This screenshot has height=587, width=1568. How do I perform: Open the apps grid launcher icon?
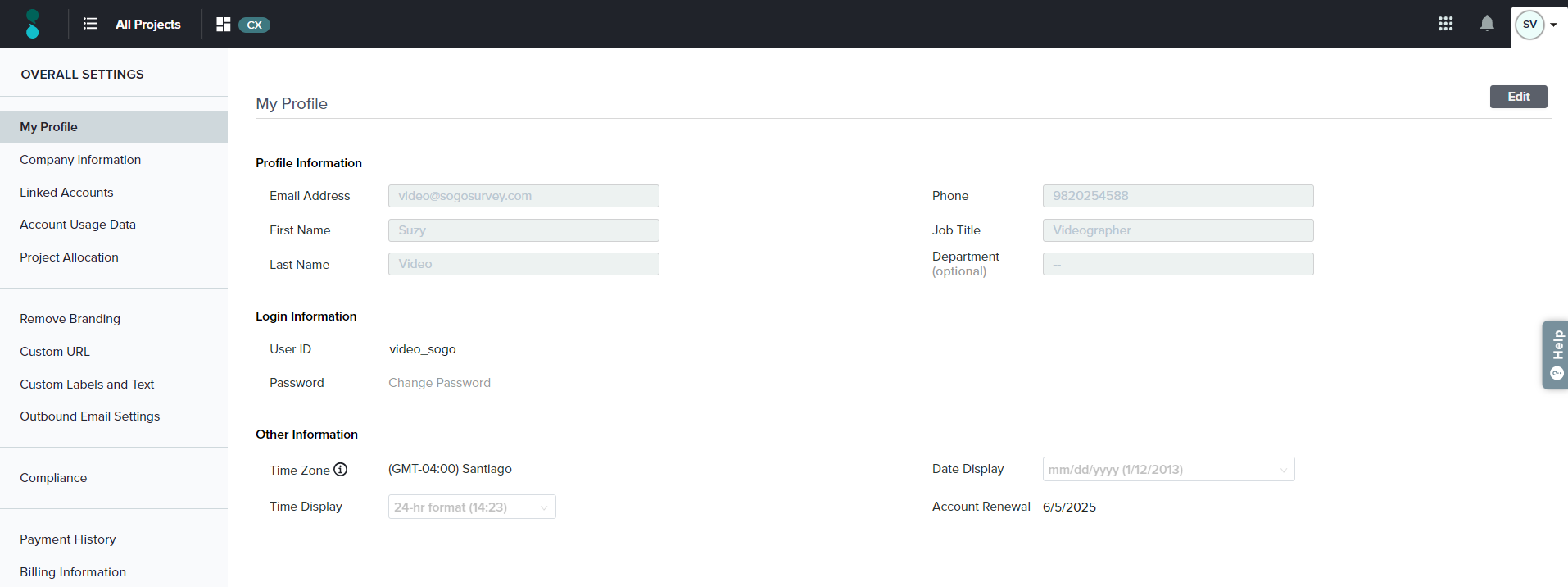pyautogui.click(x=1445, y=24)
